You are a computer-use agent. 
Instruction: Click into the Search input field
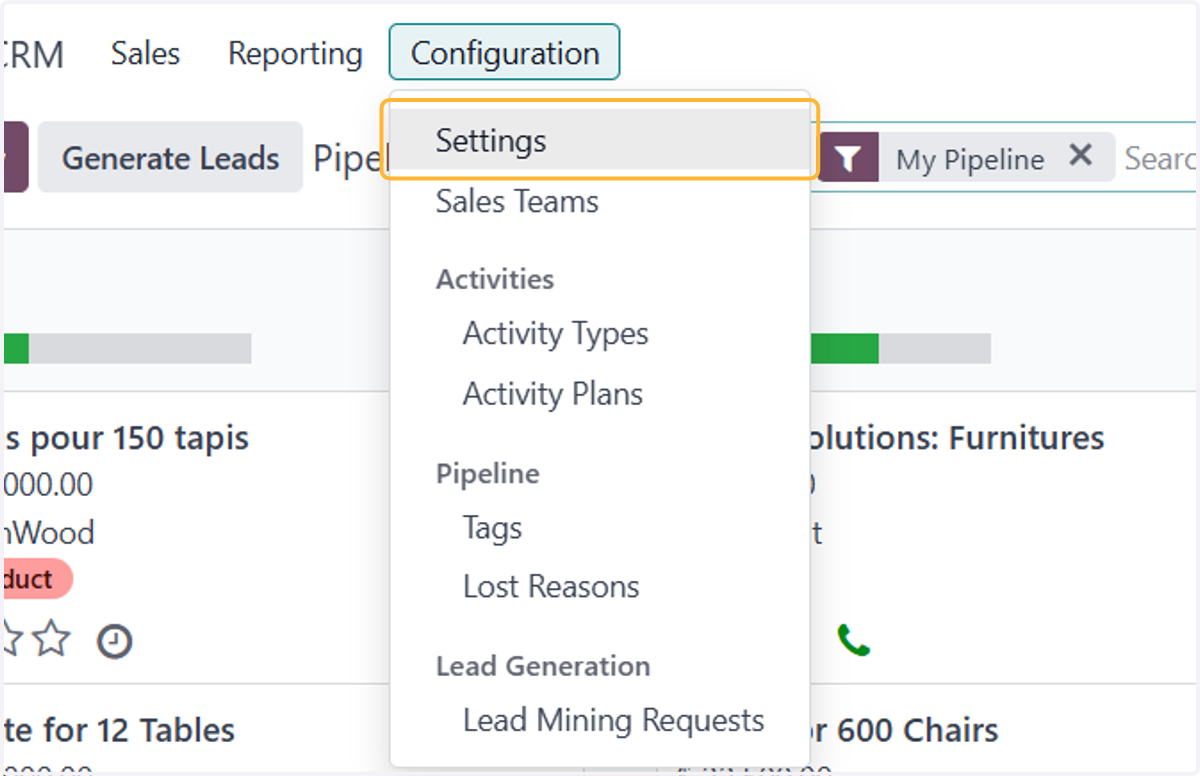[x=1159, y=158]
